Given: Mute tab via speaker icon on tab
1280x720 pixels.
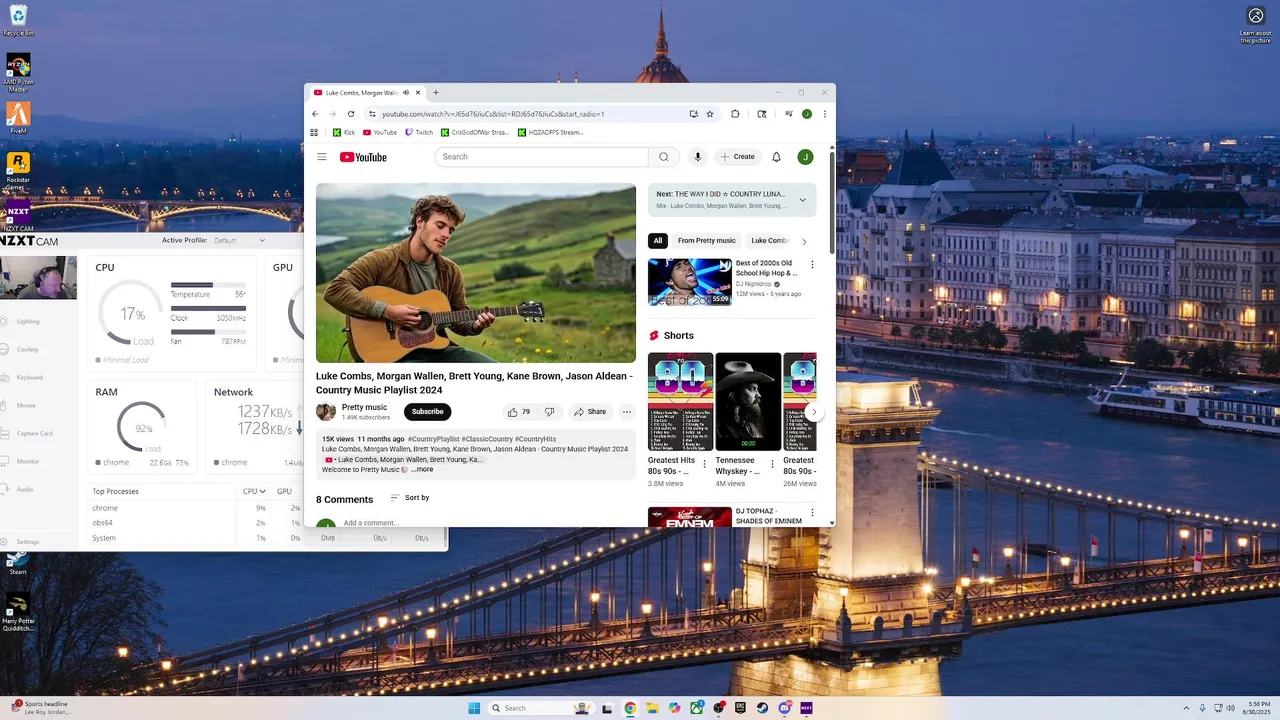Looking at the screenshot, I should (405, 93).
